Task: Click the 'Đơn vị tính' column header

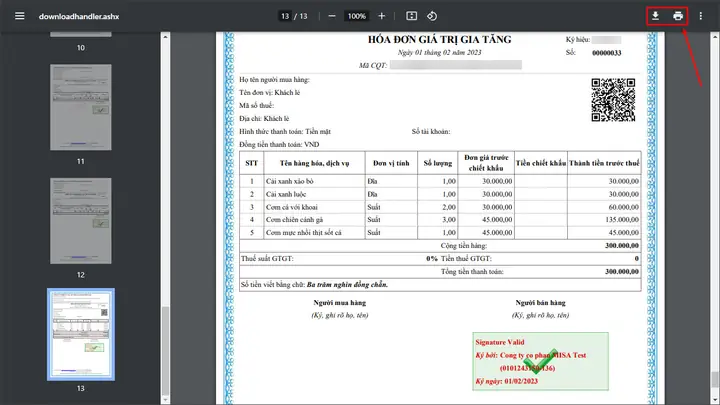Action: click(x=391, y=163)
